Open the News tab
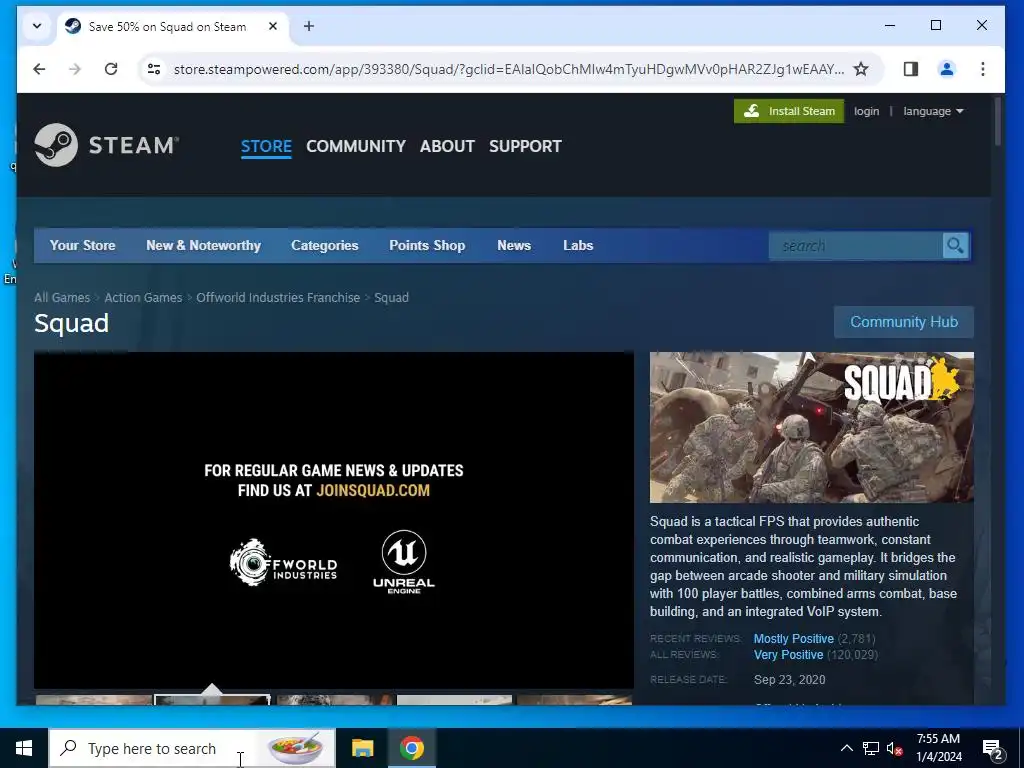 click(x=514, y=246)
